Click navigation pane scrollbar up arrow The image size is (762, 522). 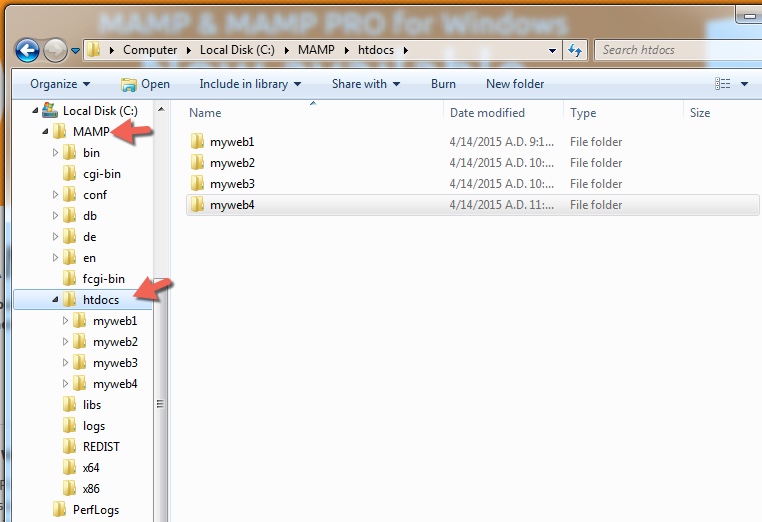point(161,110)
